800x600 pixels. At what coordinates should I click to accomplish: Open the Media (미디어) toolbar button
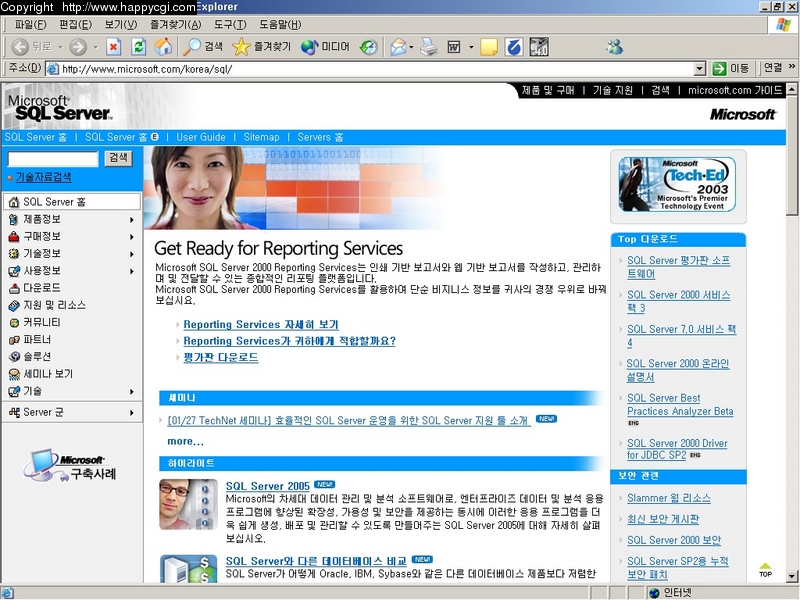(325, 47)
